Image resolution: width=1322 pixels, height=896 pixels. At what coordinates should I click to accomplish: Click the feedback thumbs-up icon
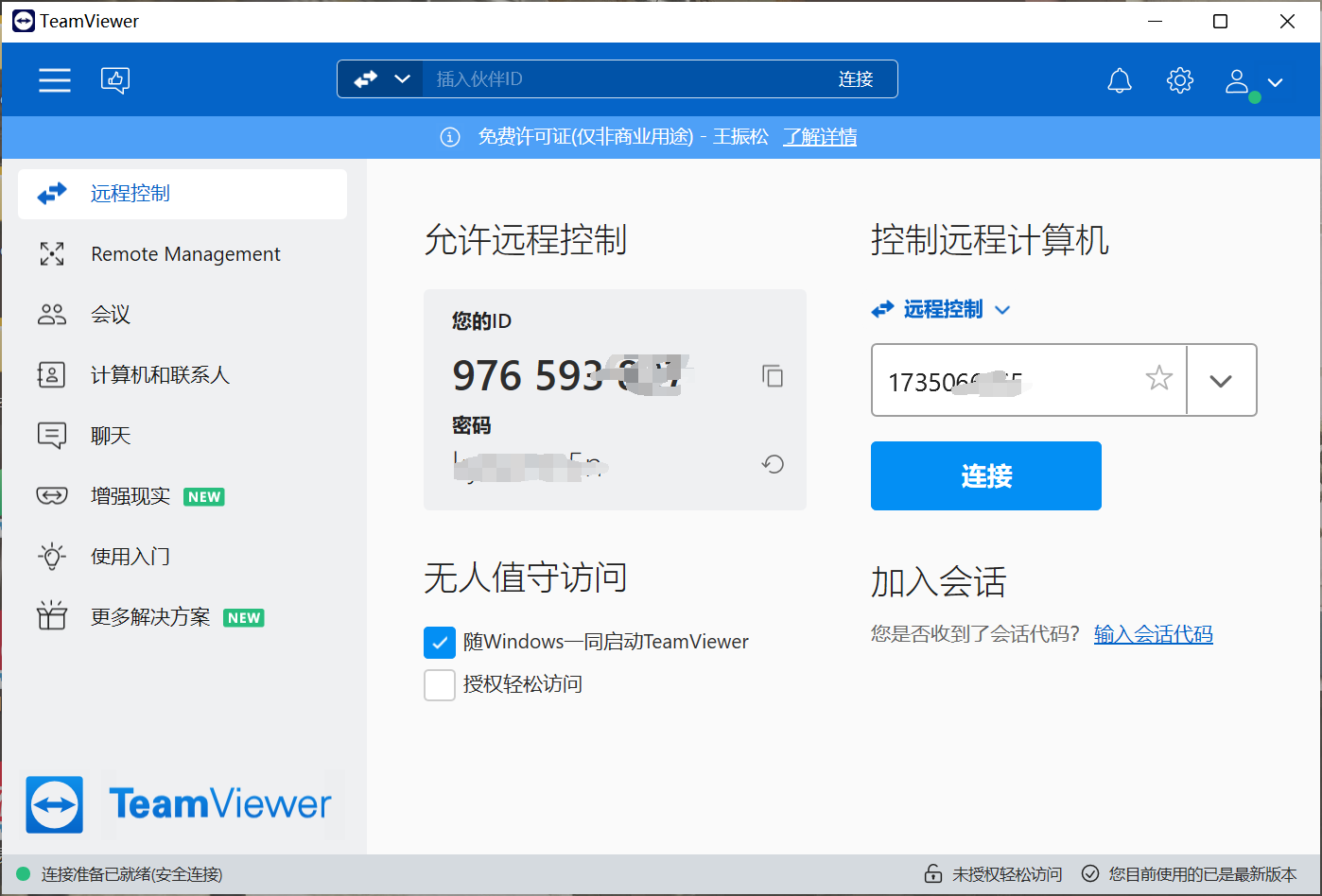tap(115, 80)
